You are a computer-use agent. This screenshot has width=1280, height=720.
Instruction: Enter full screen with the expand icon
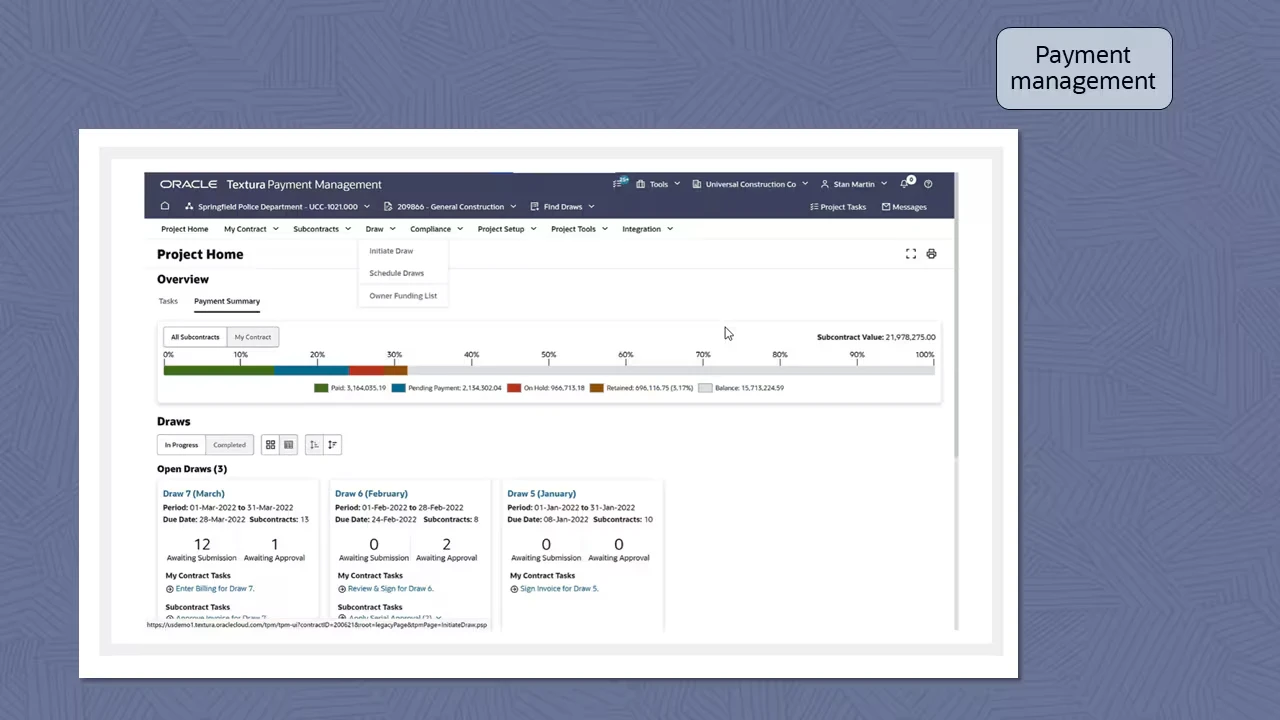(x=910, y=254)
